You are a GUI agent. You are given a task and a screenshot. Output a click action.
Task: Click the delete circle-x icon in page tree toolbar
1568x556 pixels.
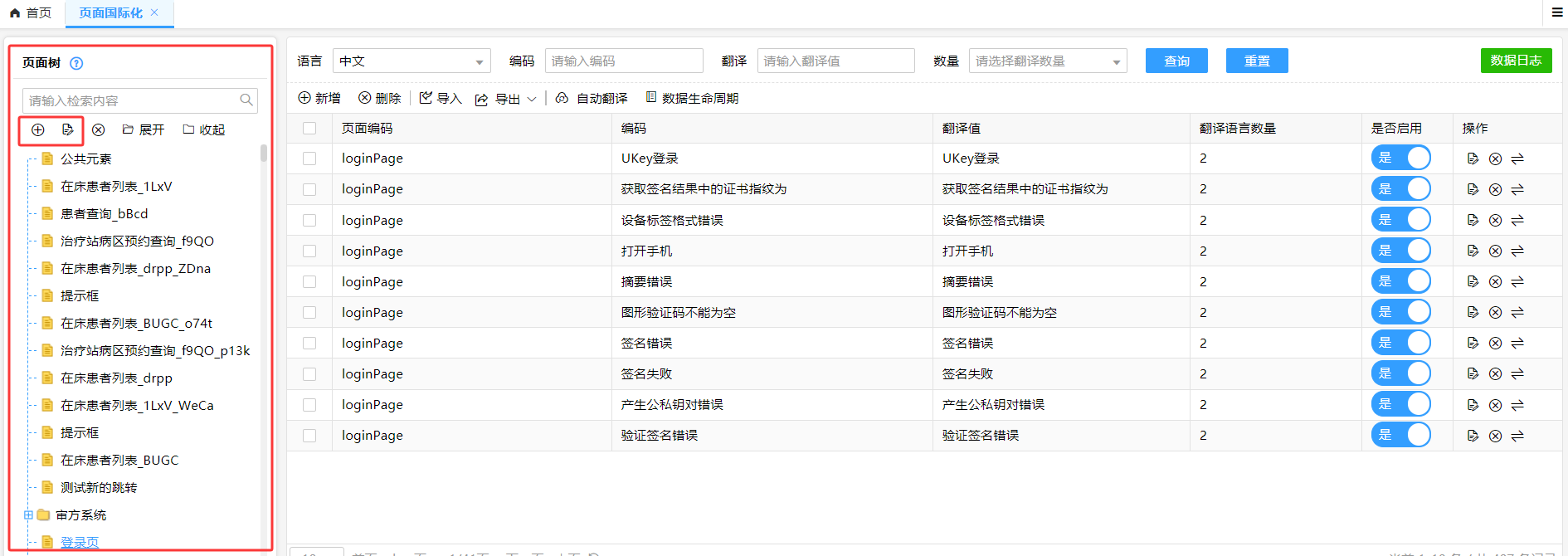pos(99,129)
